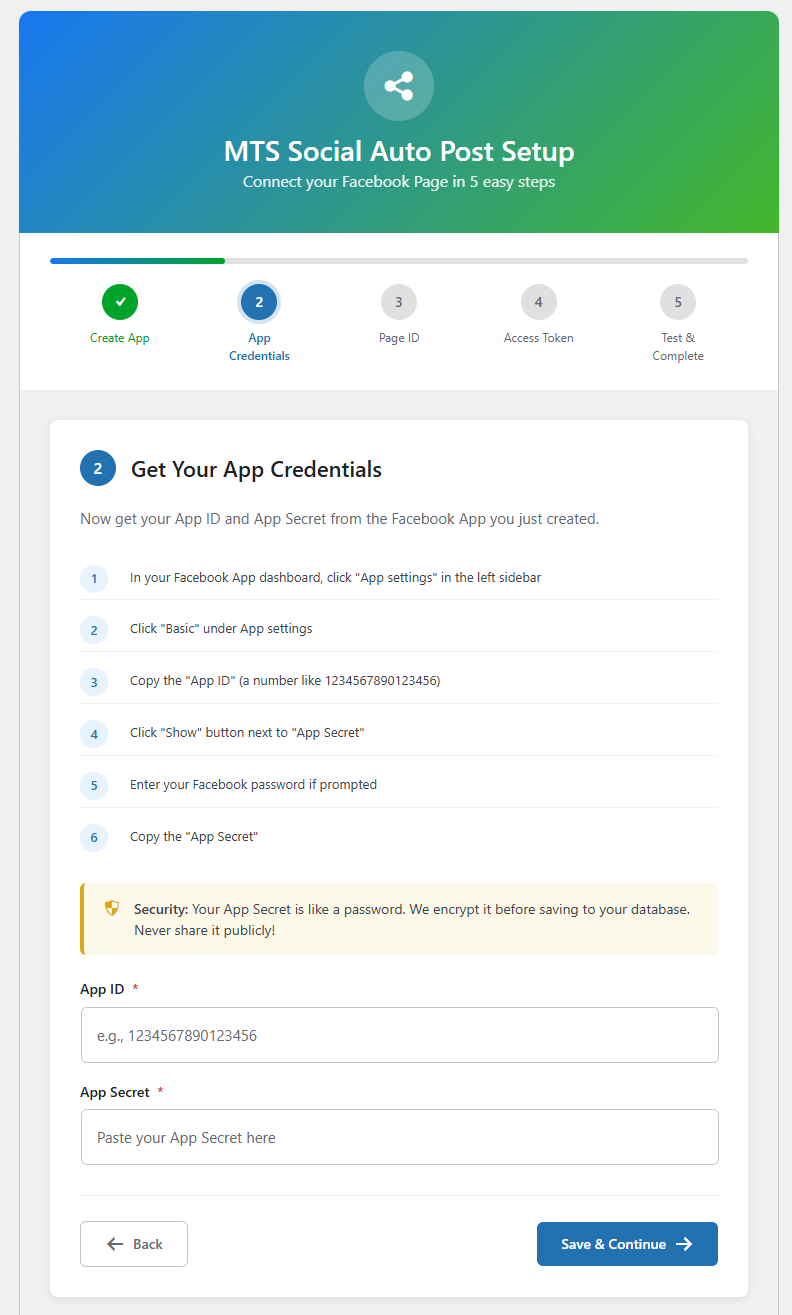Click inside the App ID input field

(x=398, y=1034)
